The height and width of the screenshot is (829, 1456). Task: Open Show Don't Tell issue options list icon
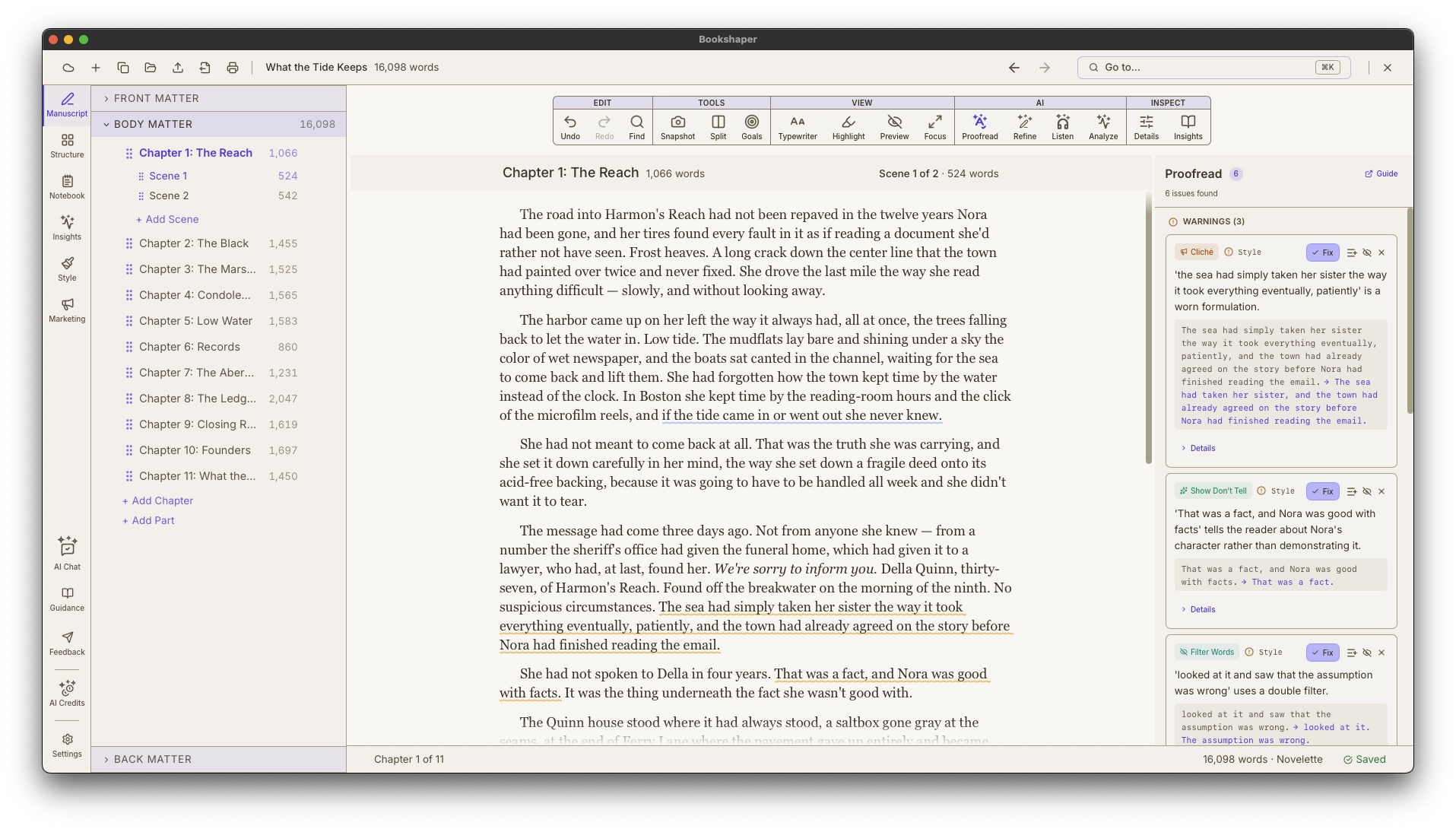(1352, 491)
